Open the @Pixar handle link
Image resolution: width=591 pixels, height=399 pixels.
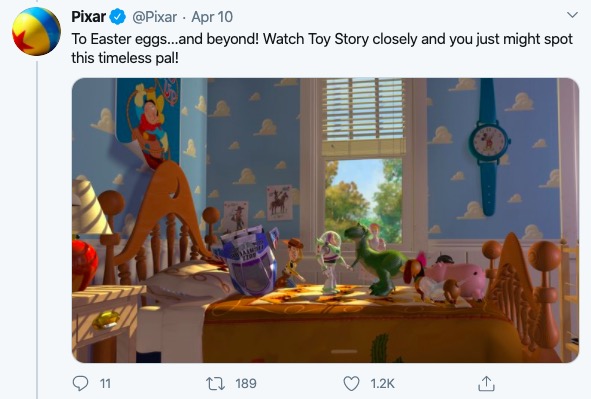(155, 17)
